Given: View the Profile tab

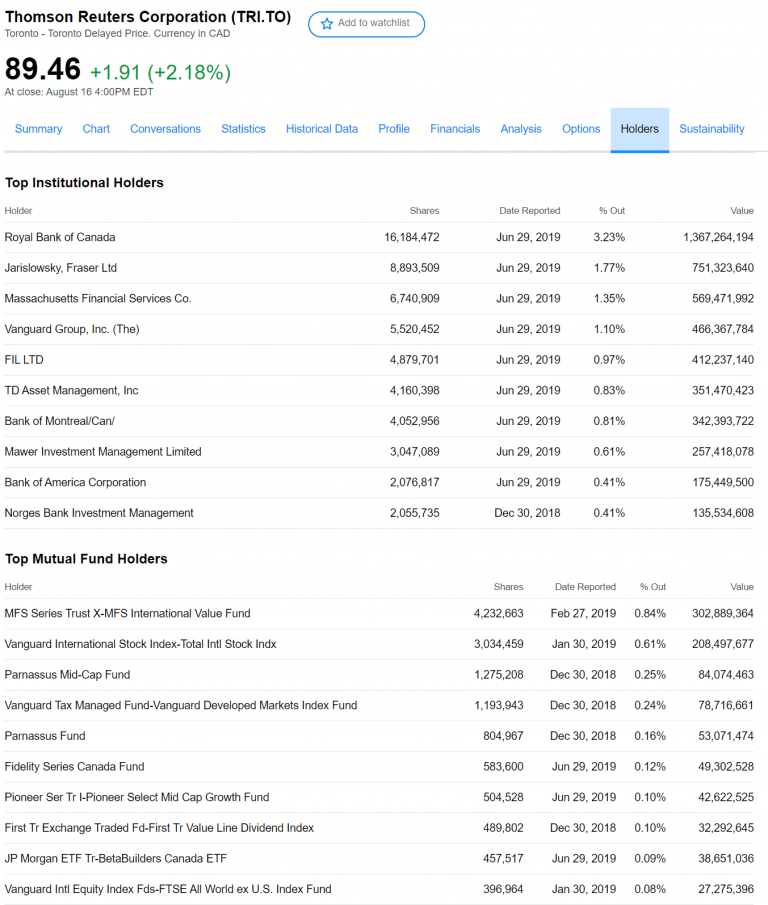Looking at the screenshot, I should 394,129.
